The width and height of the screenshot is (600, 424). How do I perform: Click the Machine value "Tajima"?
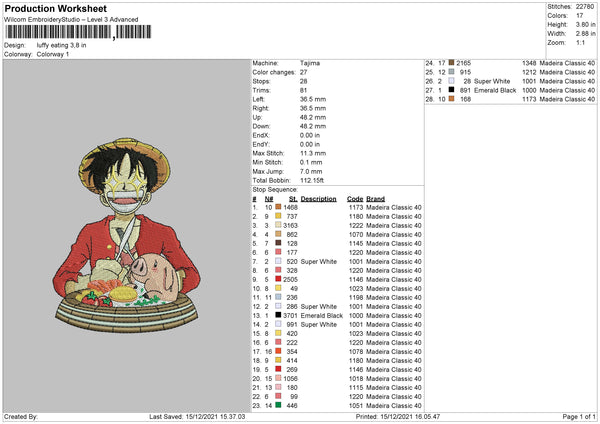click(x=310, y=63)
